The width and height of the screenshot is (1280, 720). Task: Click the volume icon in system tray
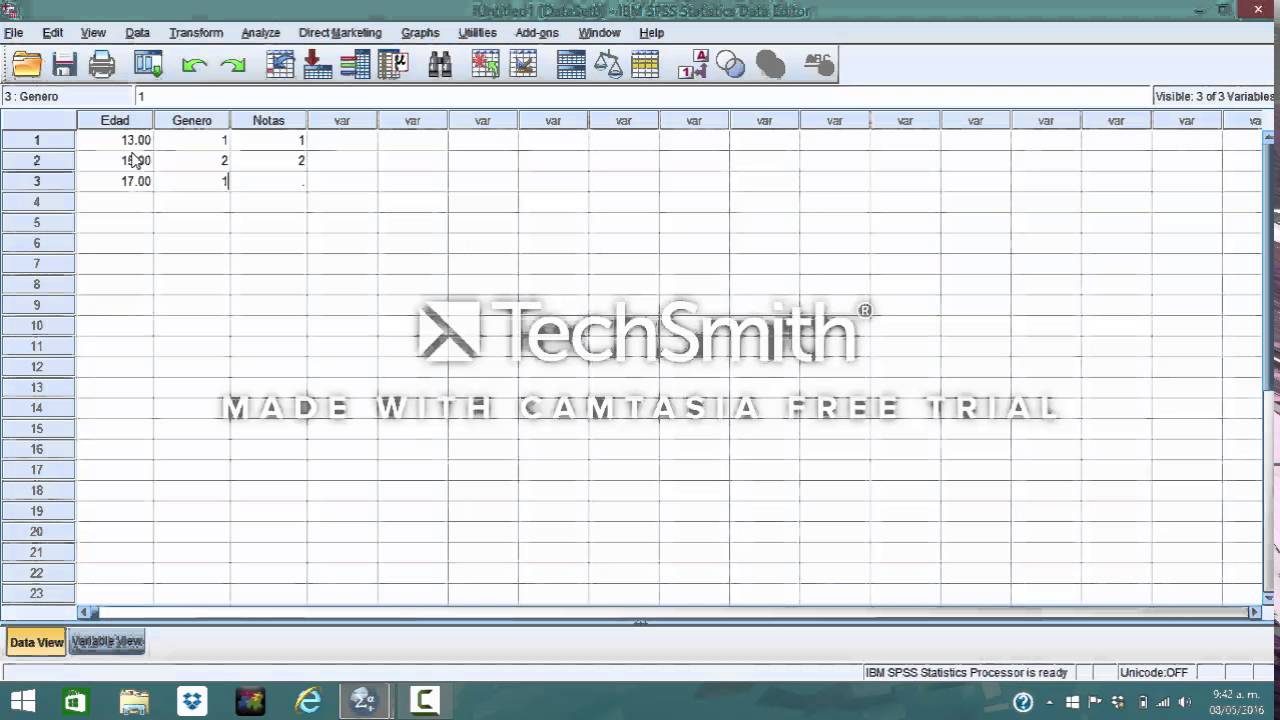[x=1185, y=702]
